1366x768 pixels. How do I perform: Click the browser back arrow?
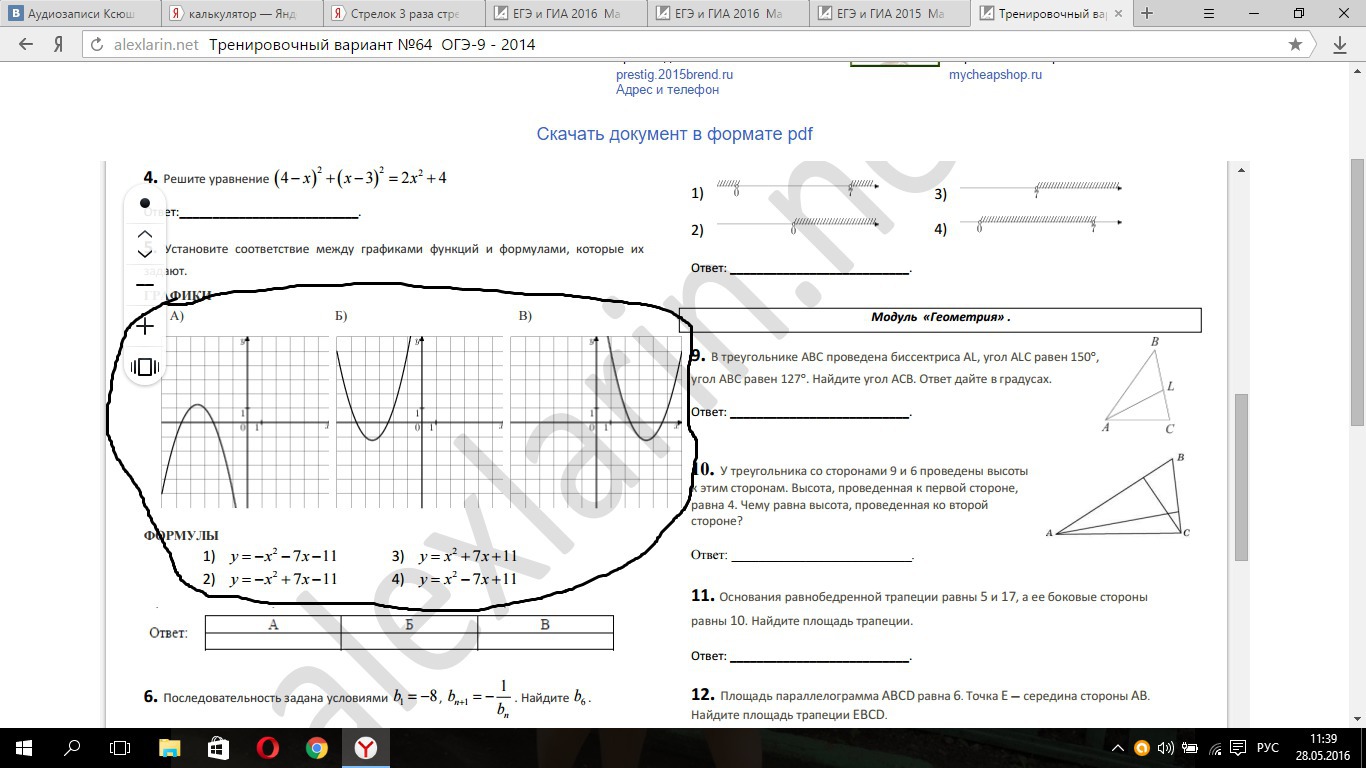coord(26,45)
